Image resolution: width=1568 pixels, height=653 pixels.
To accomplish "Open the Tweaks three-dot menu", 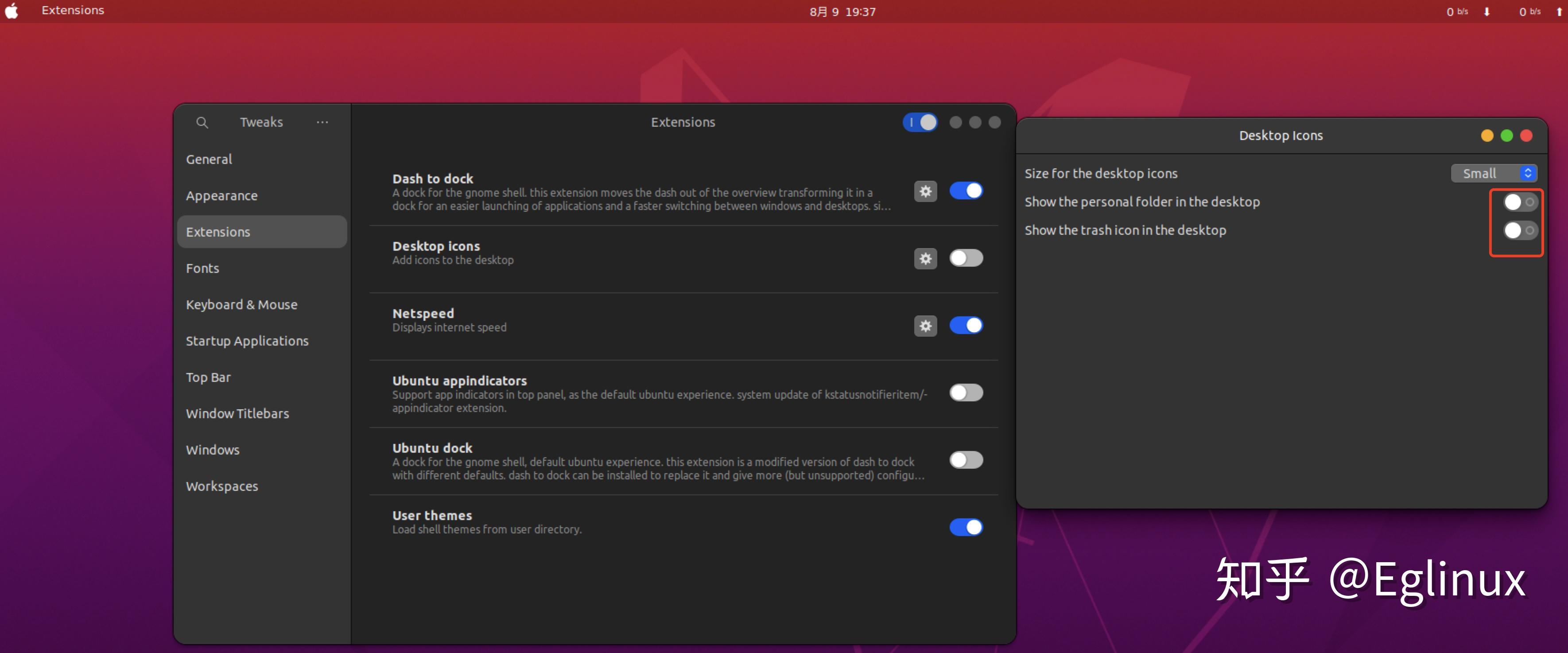I will point(322,122).
